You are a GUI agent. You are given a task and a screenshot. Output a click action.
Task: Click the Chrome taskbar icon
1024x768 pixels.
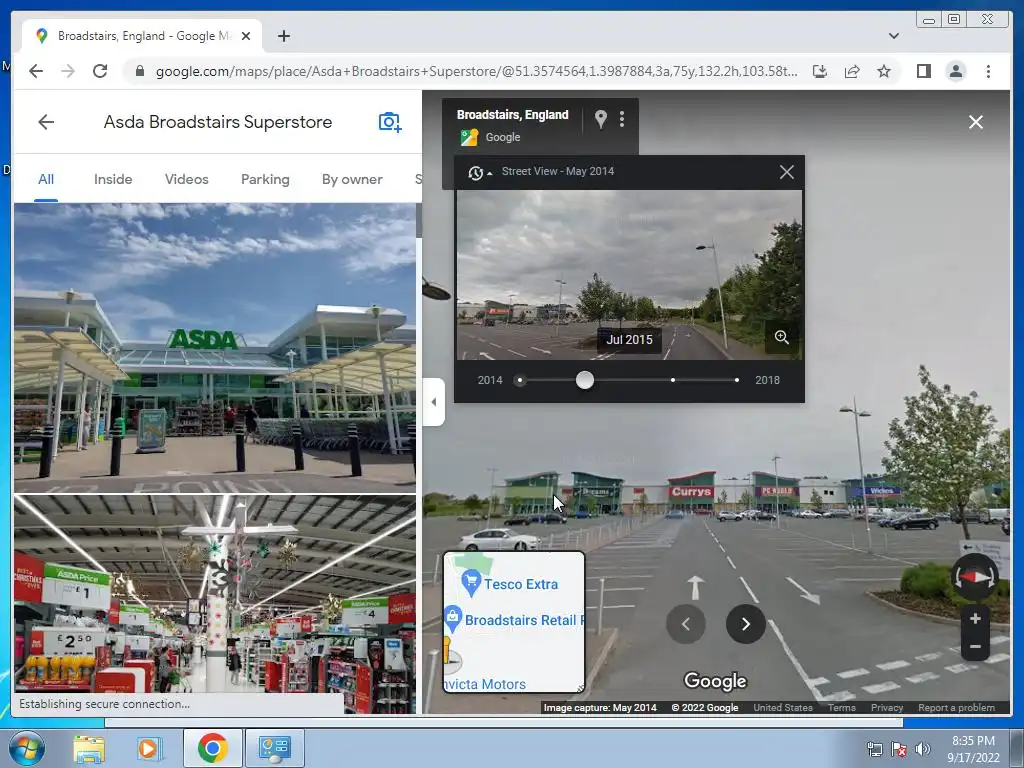(212, 748)
